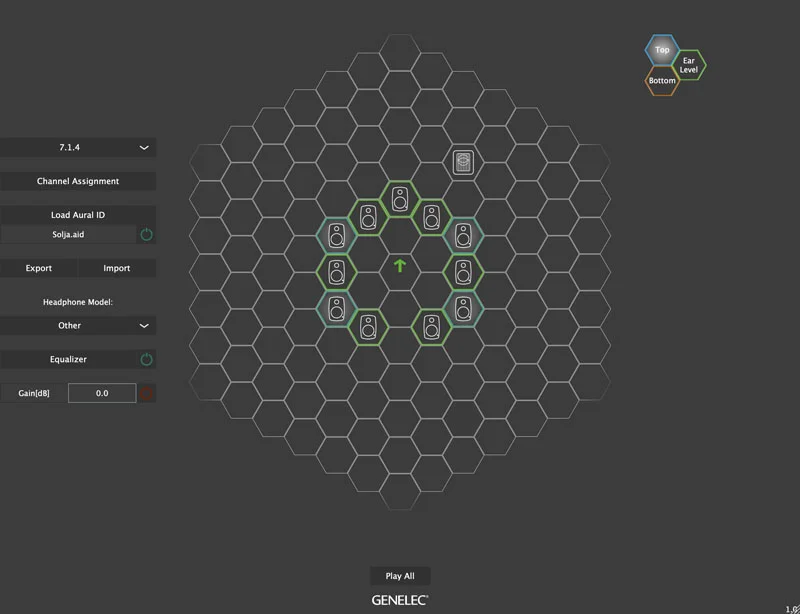Pick the green-outlined left side surround speaker
The width and height of the screenshot is (800, 614).
pyautogui.click(x=336, y=273)
